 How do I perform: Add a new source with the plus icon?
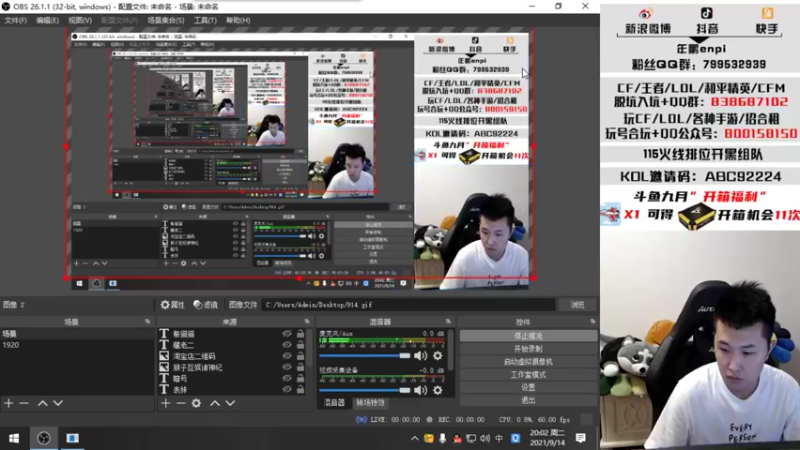[166, 403]
